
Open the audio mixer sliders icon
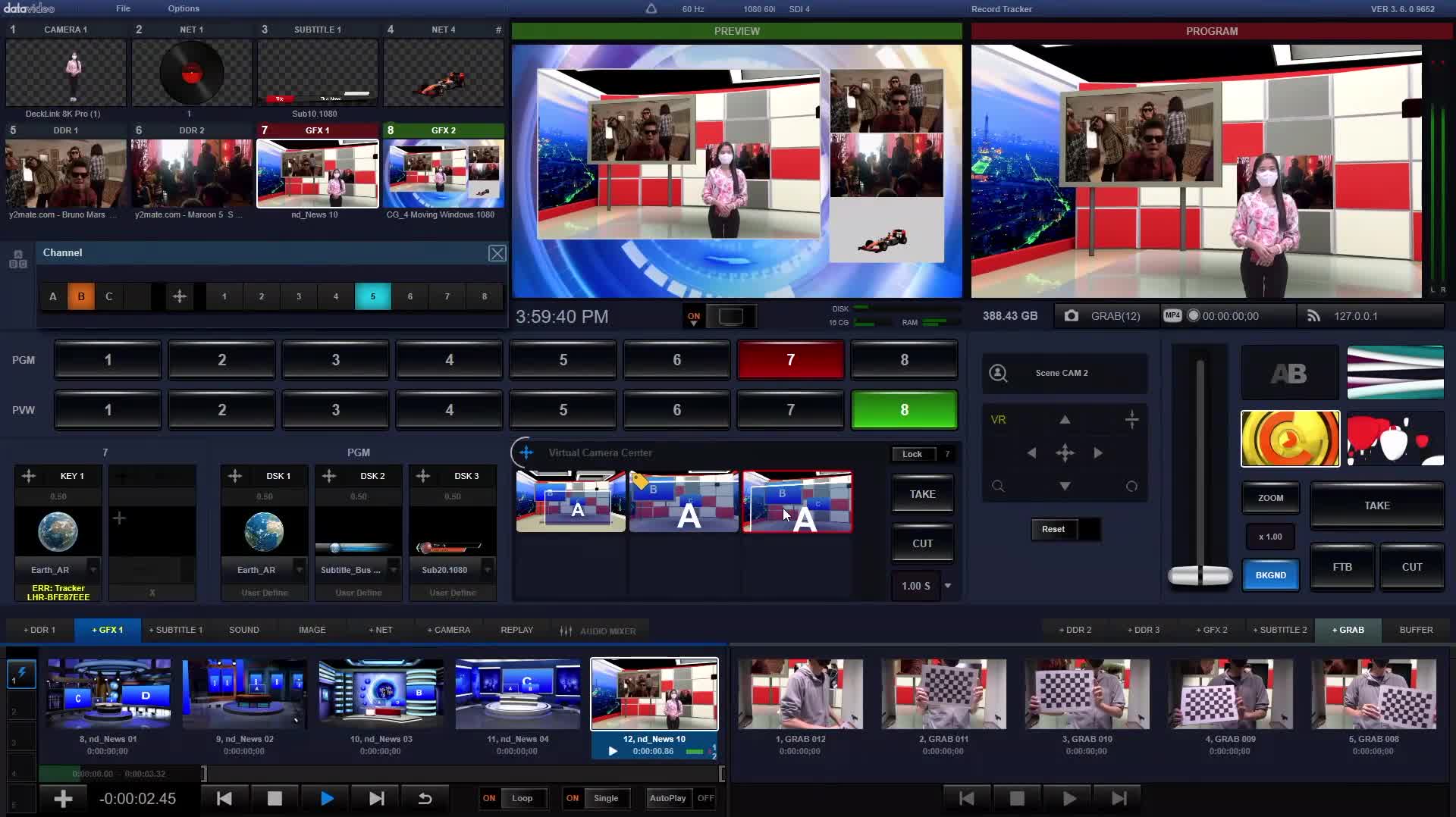tap(566, 631)
